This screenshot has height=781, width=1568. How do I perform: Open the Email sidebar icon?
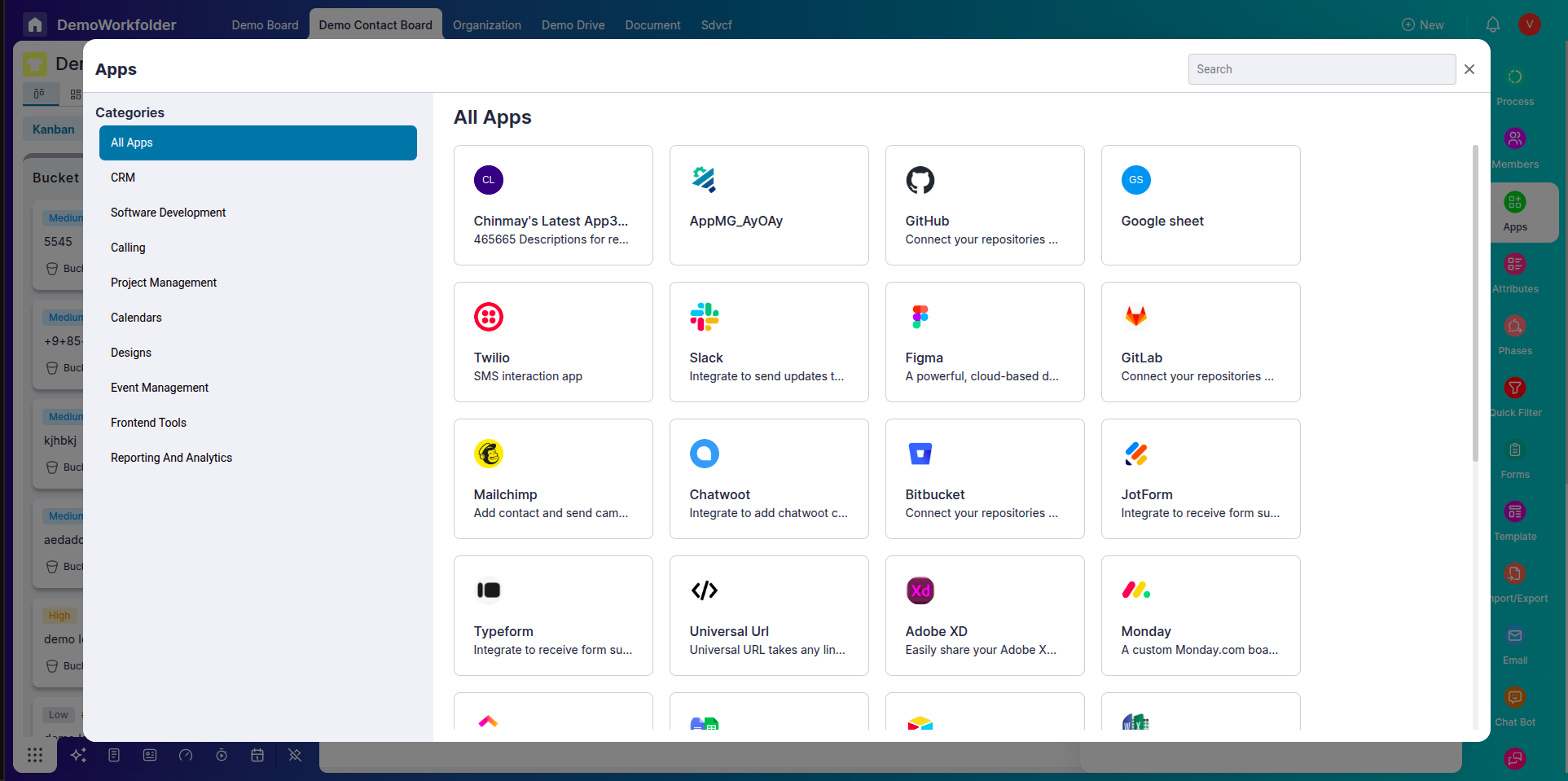[1514, 635]
